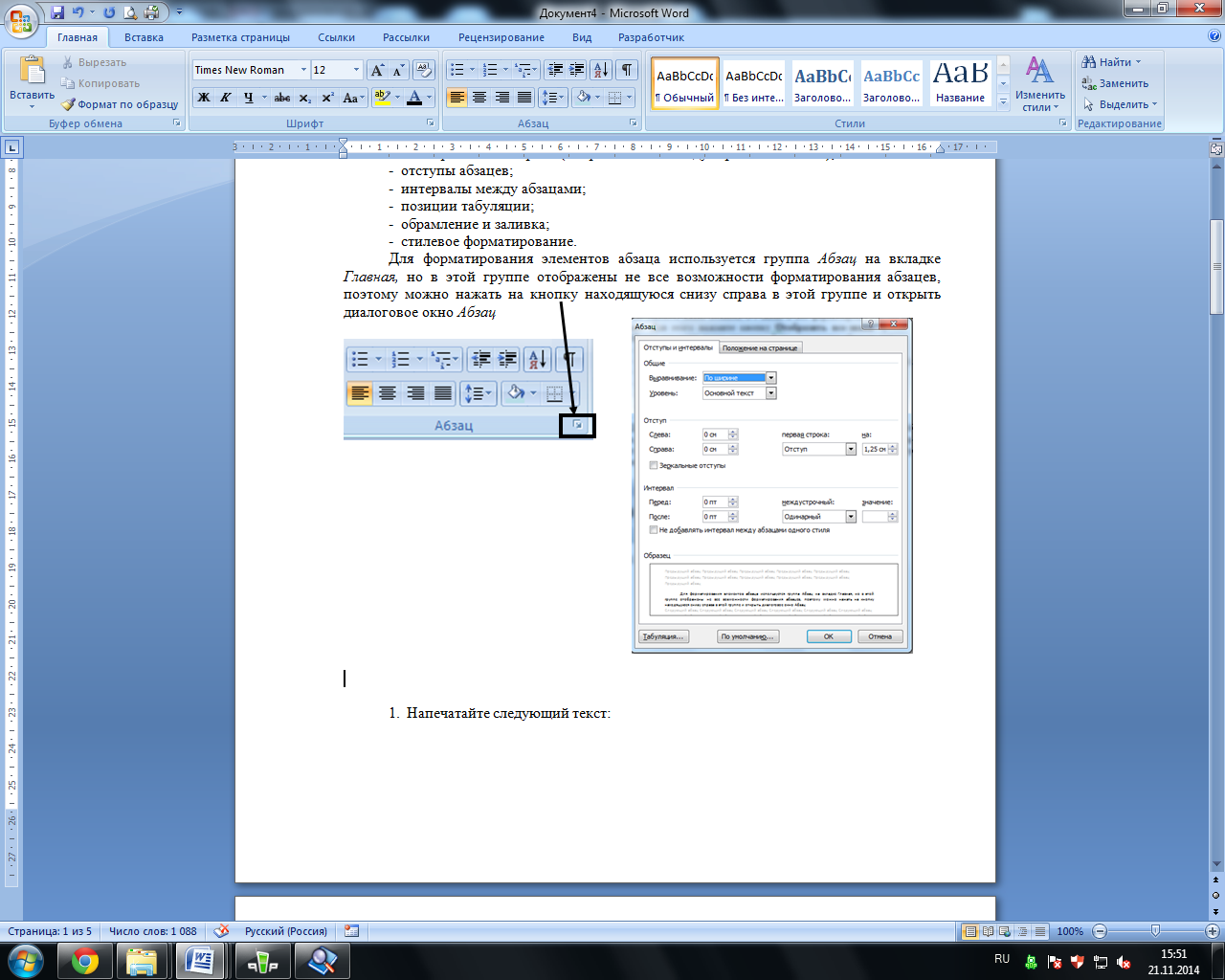
Task: Open the Times New Roman font dropdown
Action: click(304, 70)
